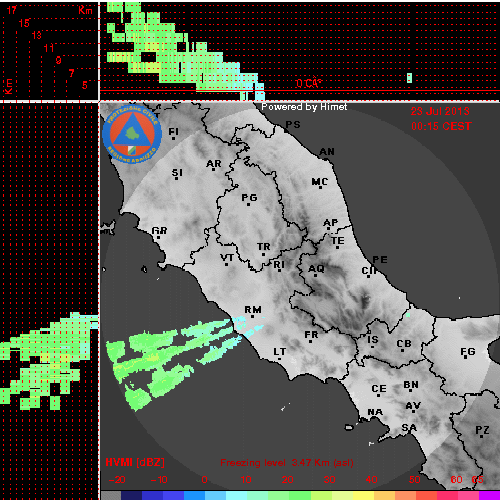Image resolution: width=500 pixels, height=500 pixels.
Task: Click the AN city label on coast
Action: pyautogui.click(x=327, y=152)
